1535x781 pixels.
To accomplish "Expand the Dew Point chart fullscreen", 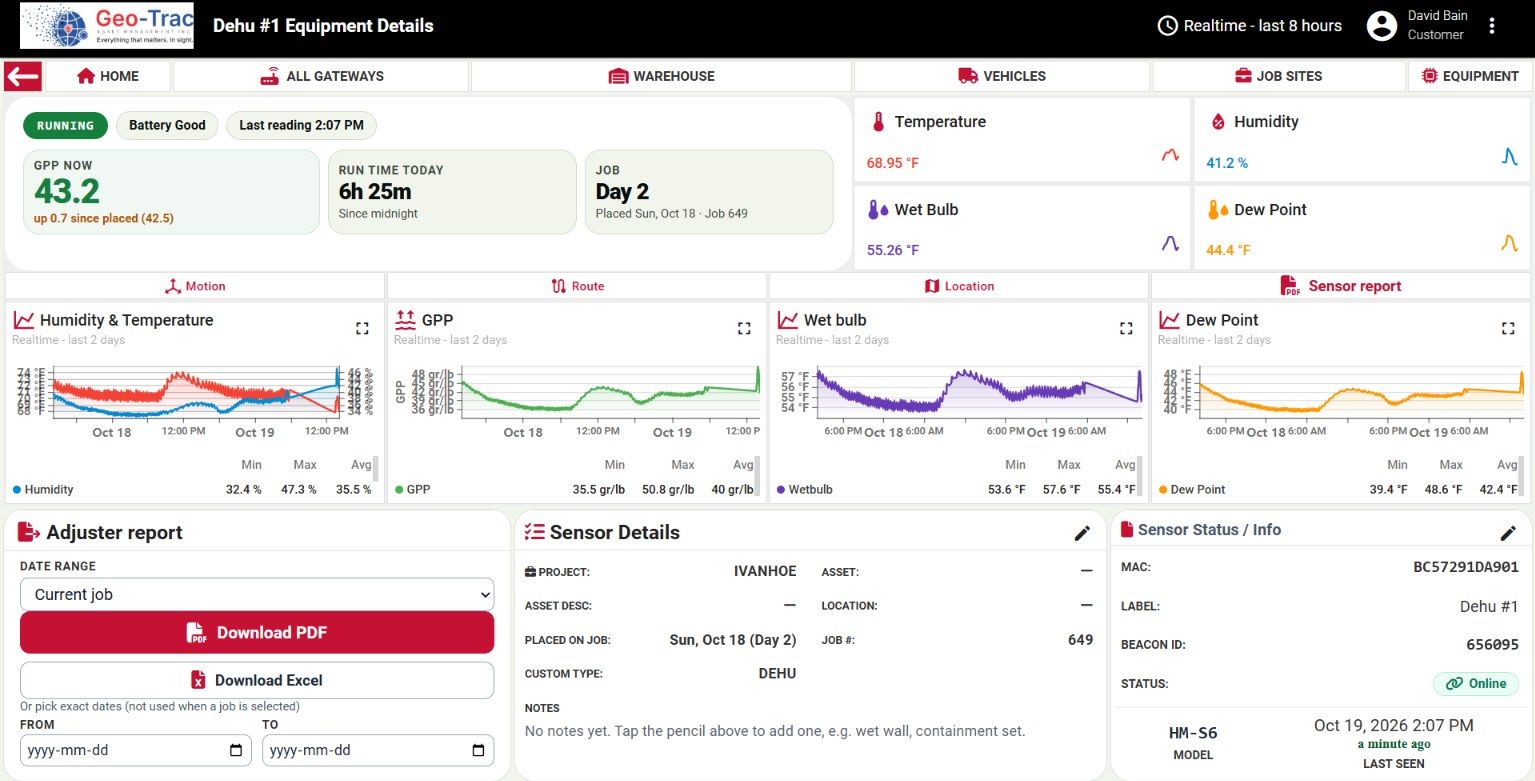I will coord(1508,328).
